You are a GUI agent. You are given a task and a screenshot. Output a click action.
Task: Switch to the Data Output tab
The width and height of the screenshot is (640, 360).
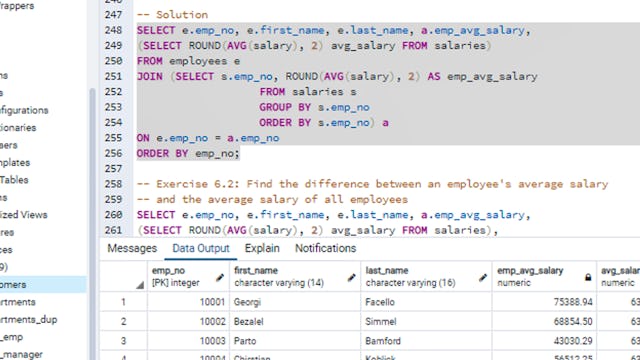click(x=201, y=248)
